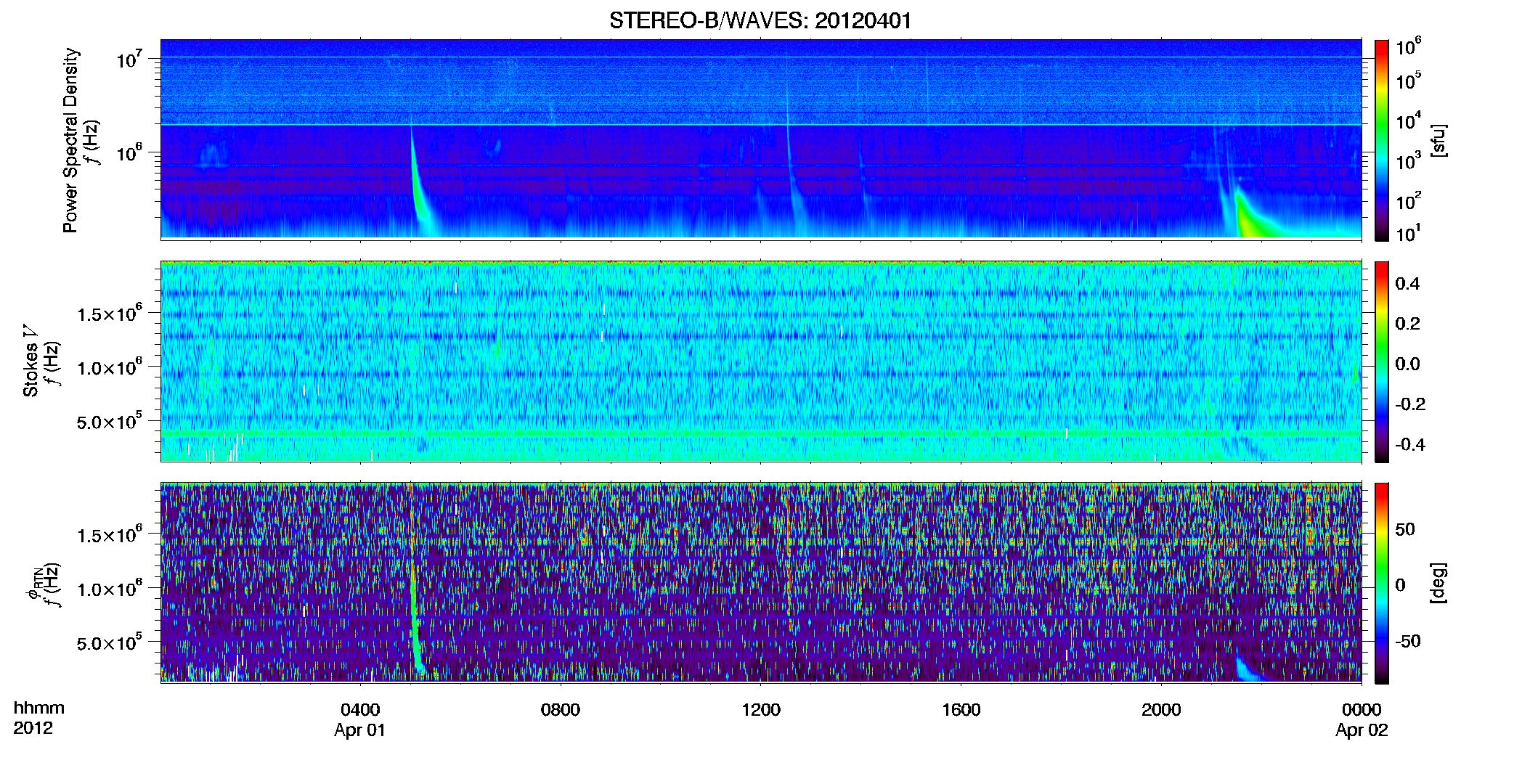1522x784 pixels.
Task: Click the 1.0×10^6 tick on the phi RTN axis
Action: 110,589
